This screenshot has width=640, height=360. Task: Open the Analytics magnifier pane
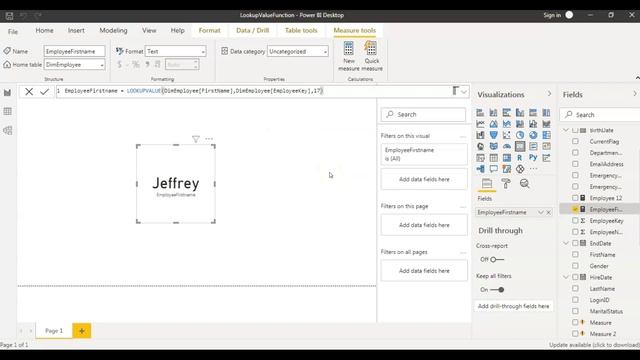click(x=525, y=184)
